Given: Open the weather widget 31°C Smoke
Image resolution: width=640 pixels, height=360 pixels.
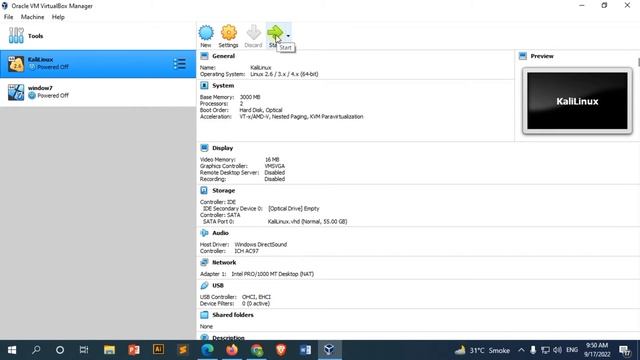Looking at the screenshot, I should tap(483, 350).
